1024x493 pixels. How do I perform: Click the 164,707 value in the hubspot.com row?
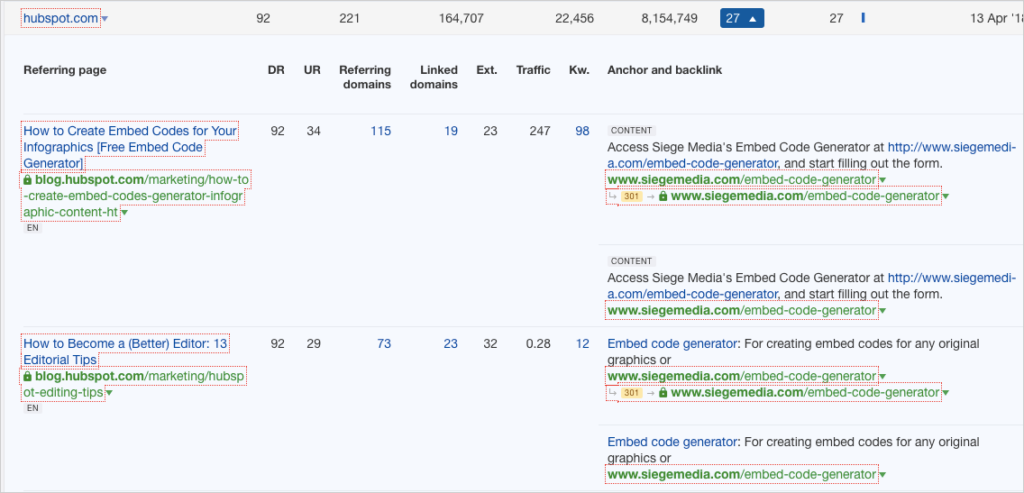(462, 19)
